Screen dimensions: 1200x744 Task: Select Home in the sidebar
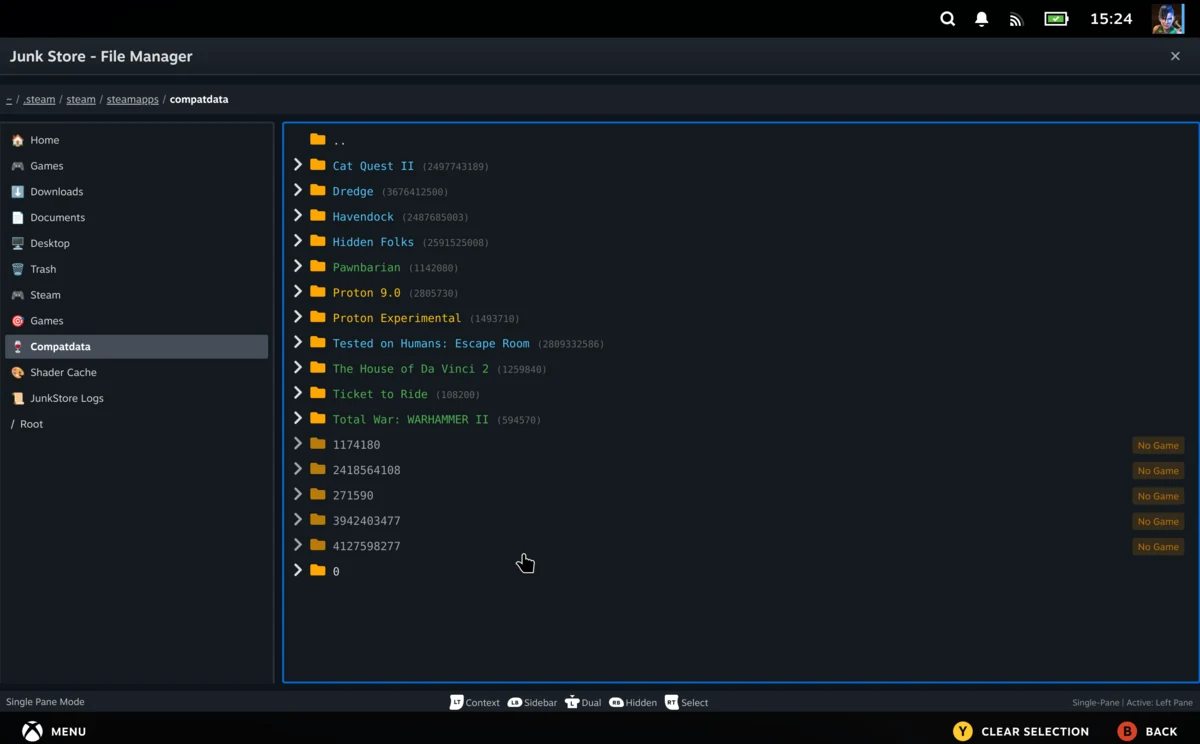click(136, 140)
